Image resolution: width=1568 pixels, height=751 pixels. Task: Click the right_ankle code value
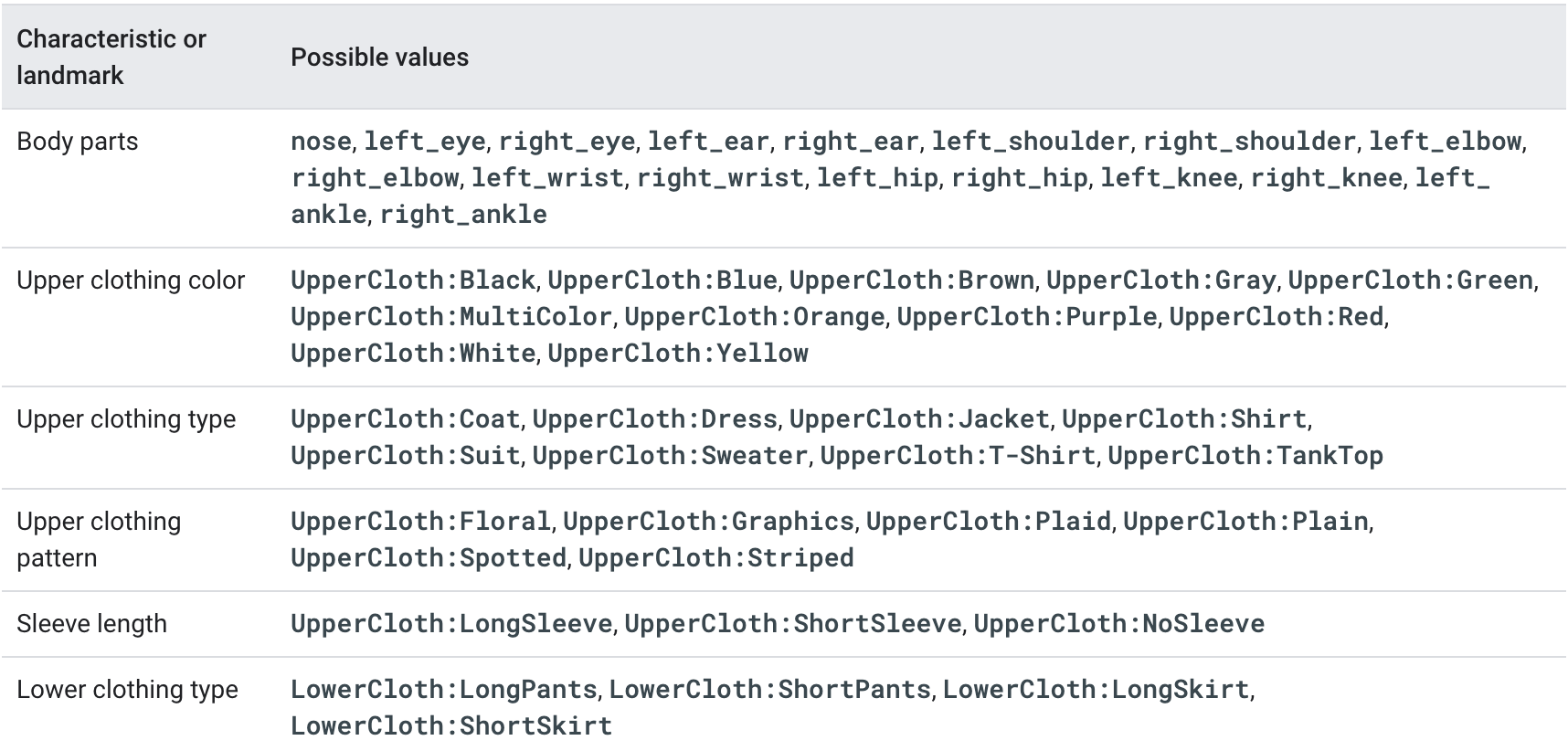[x=463, y=215]
